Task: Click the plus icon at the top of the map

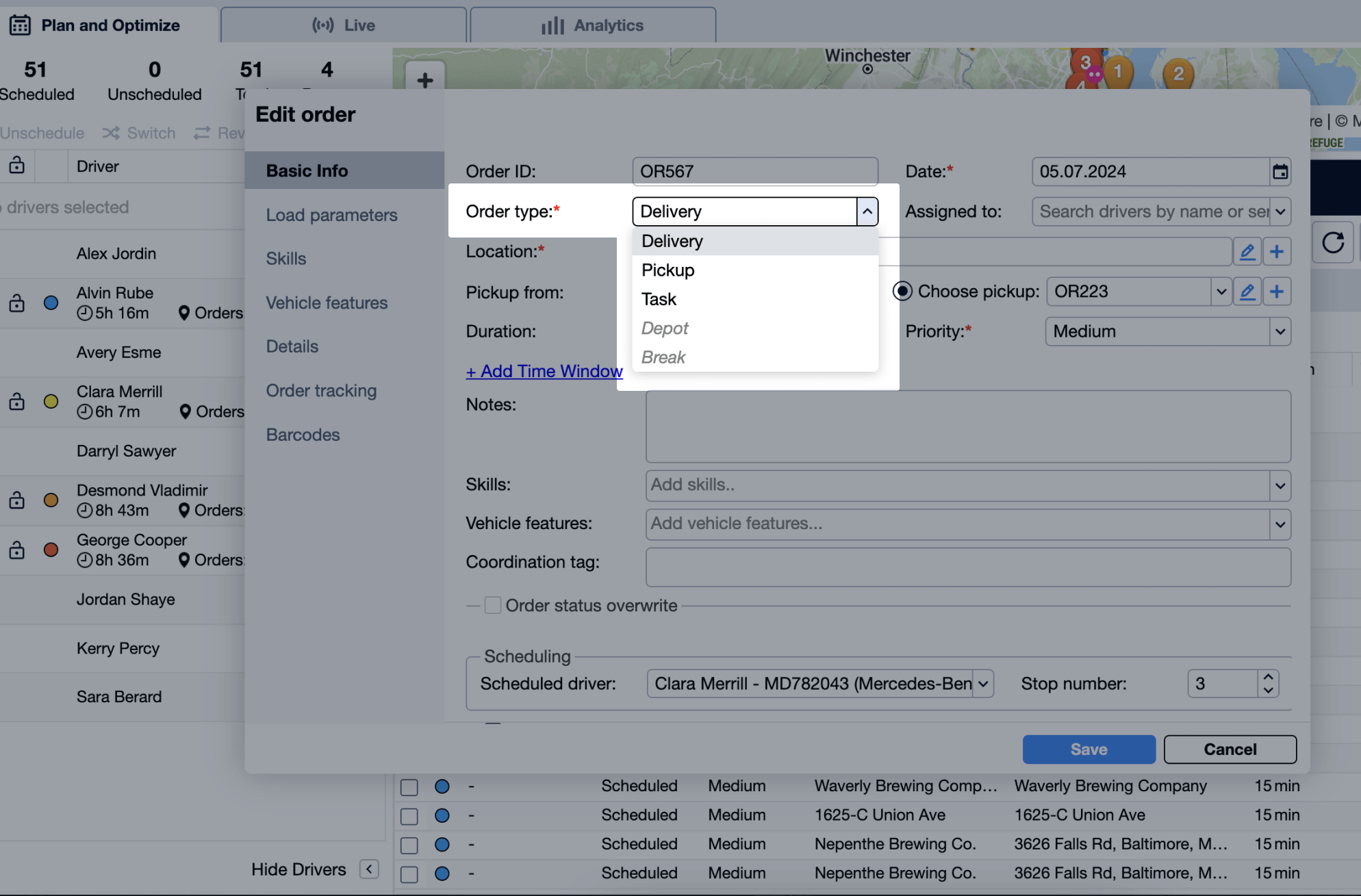Action: tap(425, 79)
